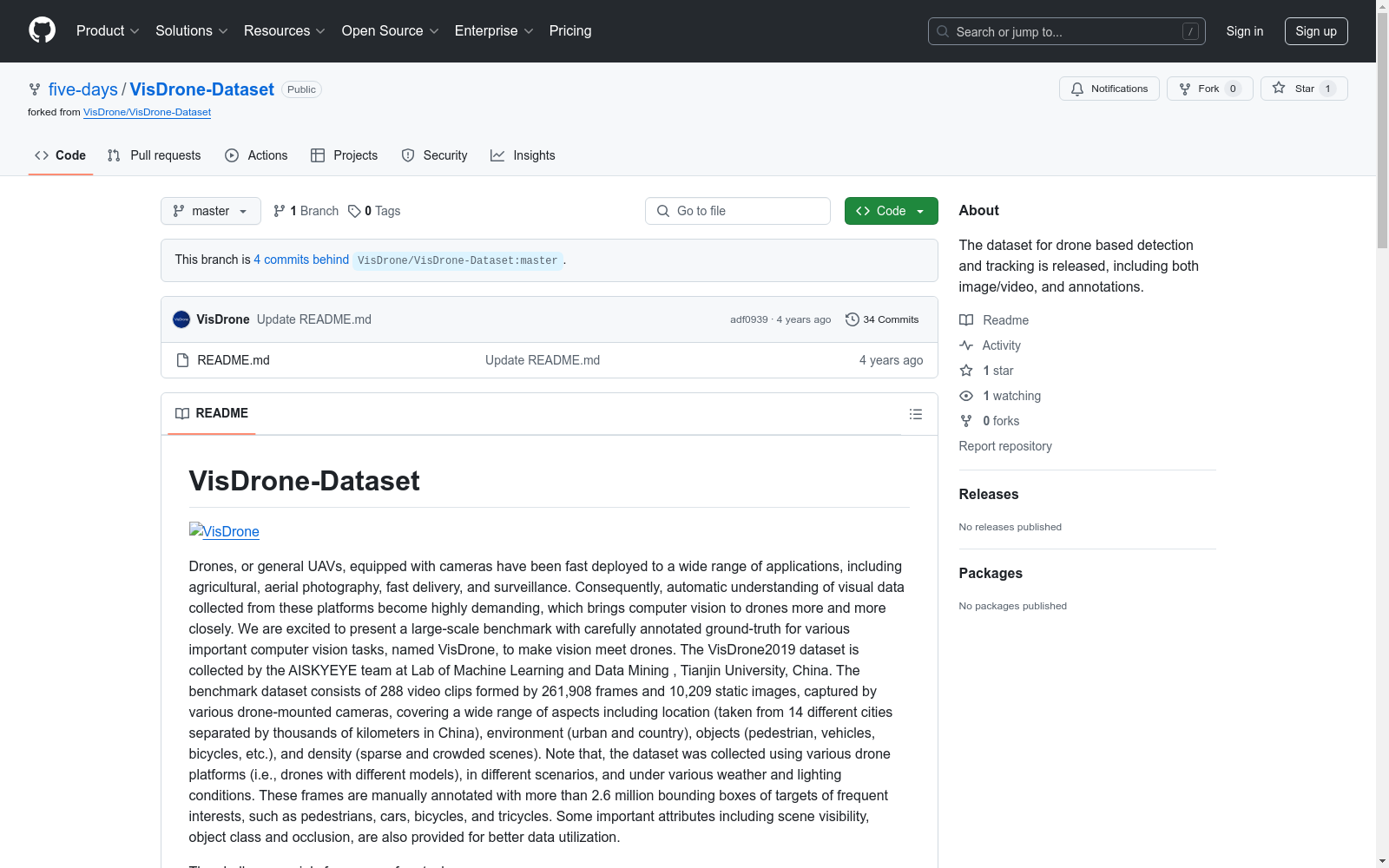
Task: Expand the Product menu
Action: (x=108, y=31)
